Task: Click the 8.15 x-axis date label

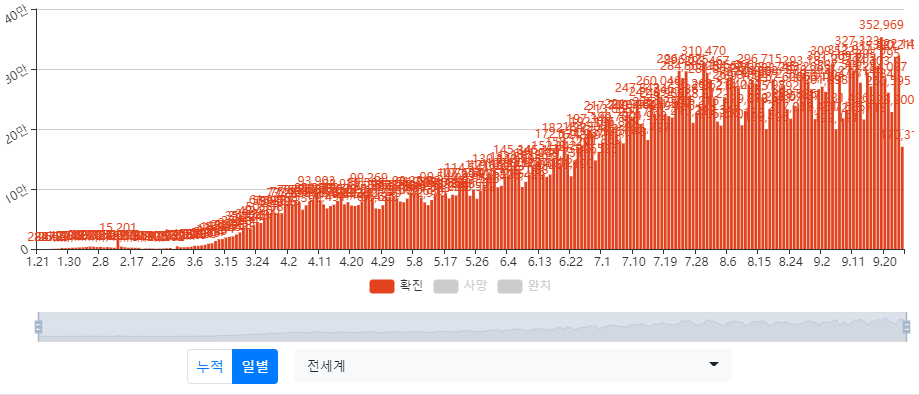Action: click(x=760, y=261)
